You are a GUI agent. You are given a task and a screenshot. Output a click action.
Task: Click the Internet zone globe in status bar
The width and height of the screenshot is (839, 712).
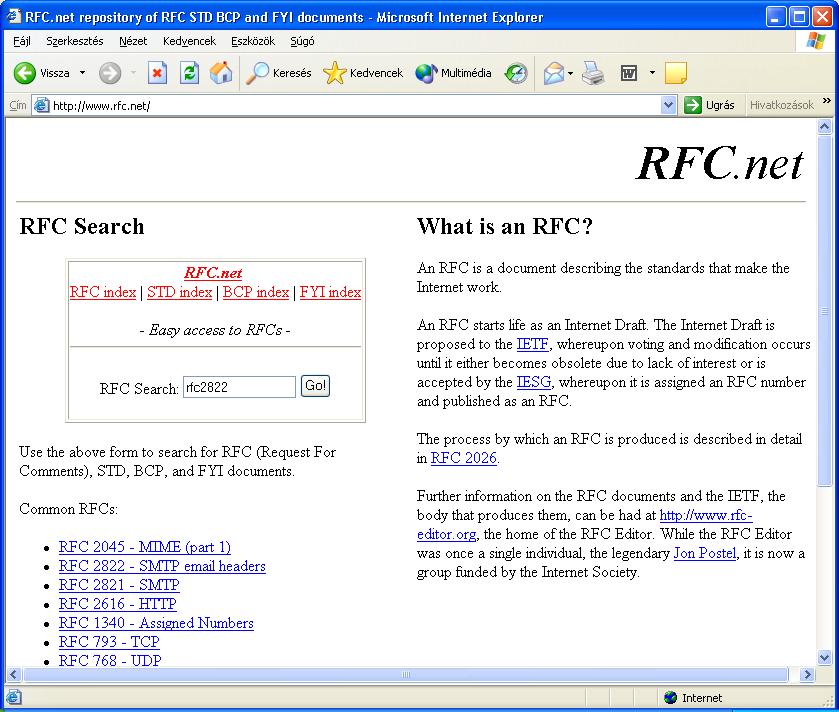click(x=670, y=698)
